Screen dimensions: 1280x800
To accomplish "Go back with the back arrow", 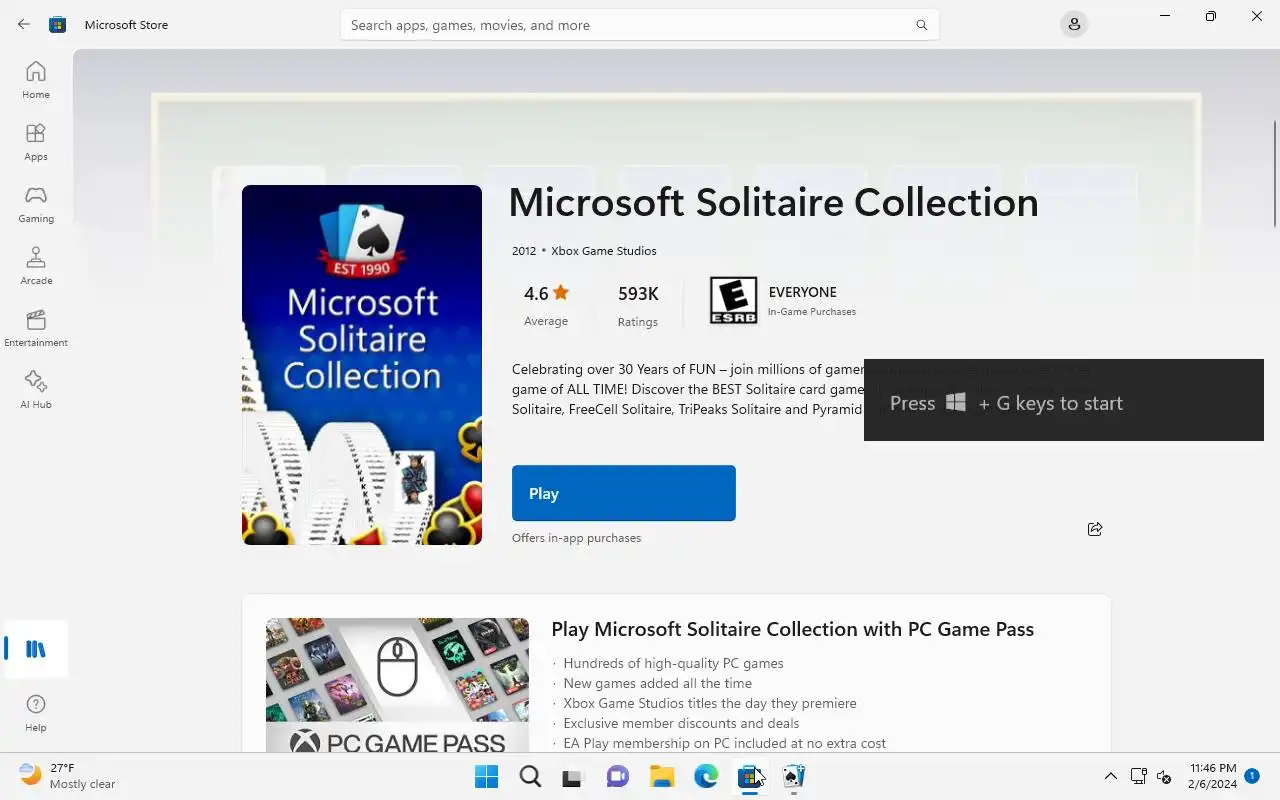I will pyautogui.click(x=24, y=24).
